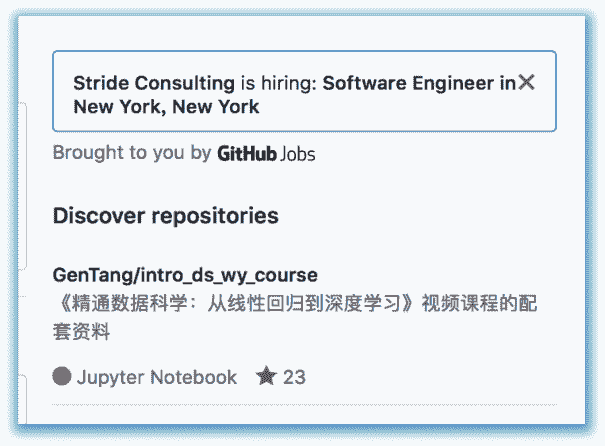Click the star icon beside 23
The height and width of the screenshot is (446, 605).
tap(266, 376)
